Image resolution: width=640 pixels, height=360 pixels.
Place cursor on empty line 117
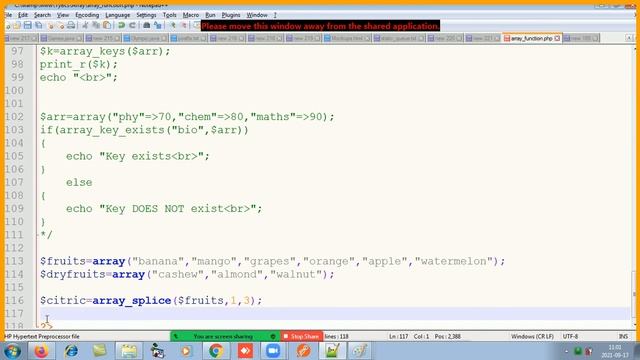coord(335,313)
